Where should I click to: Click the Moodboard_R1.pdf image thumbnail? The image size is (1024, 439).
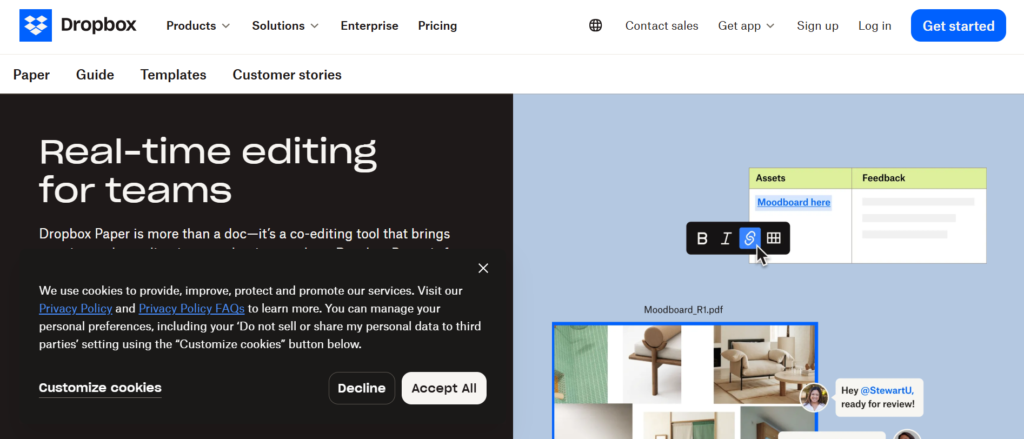[x=684, y=380]
